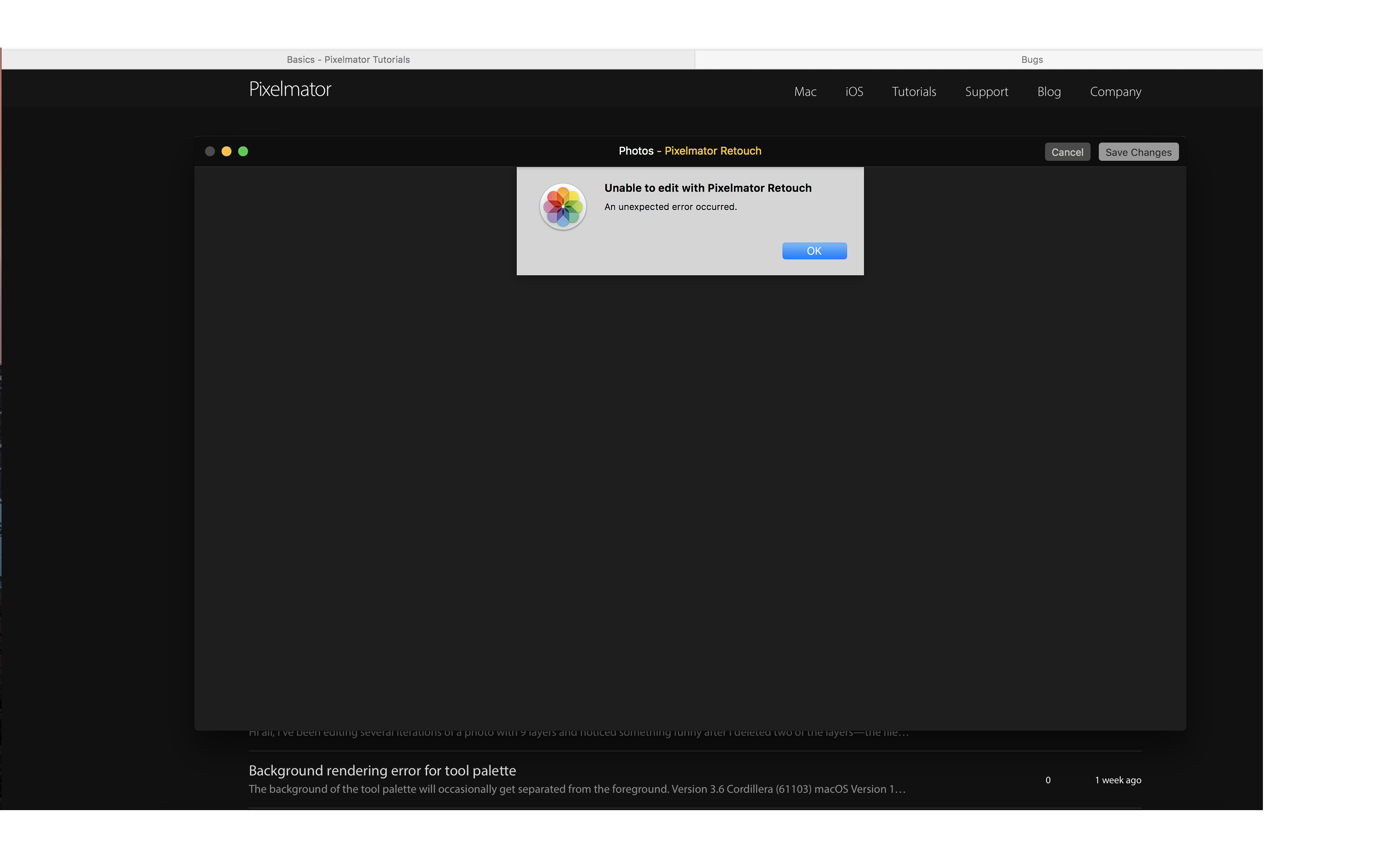Select the Tutorials tab on Pixelmator site
This screenshot has height=868, width=1389.
(914, 91)
